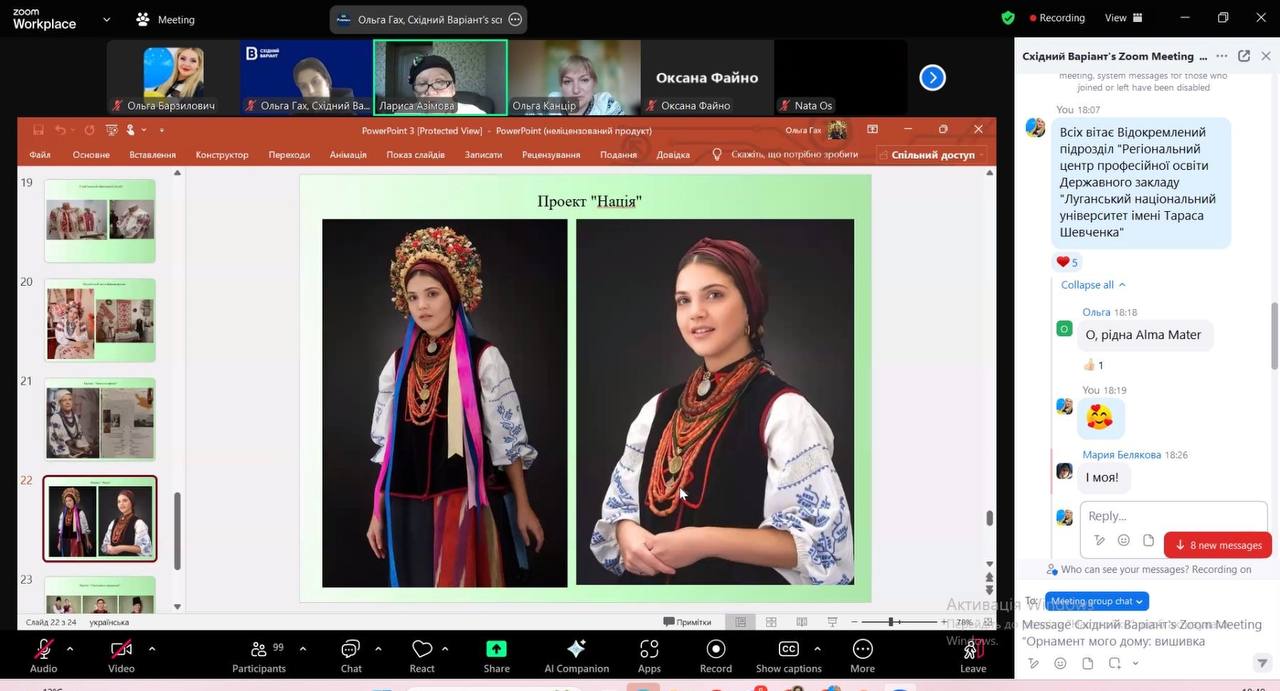Open the Participants panel
This screenshot has width=1280, height=691.
tap(259, 654)
